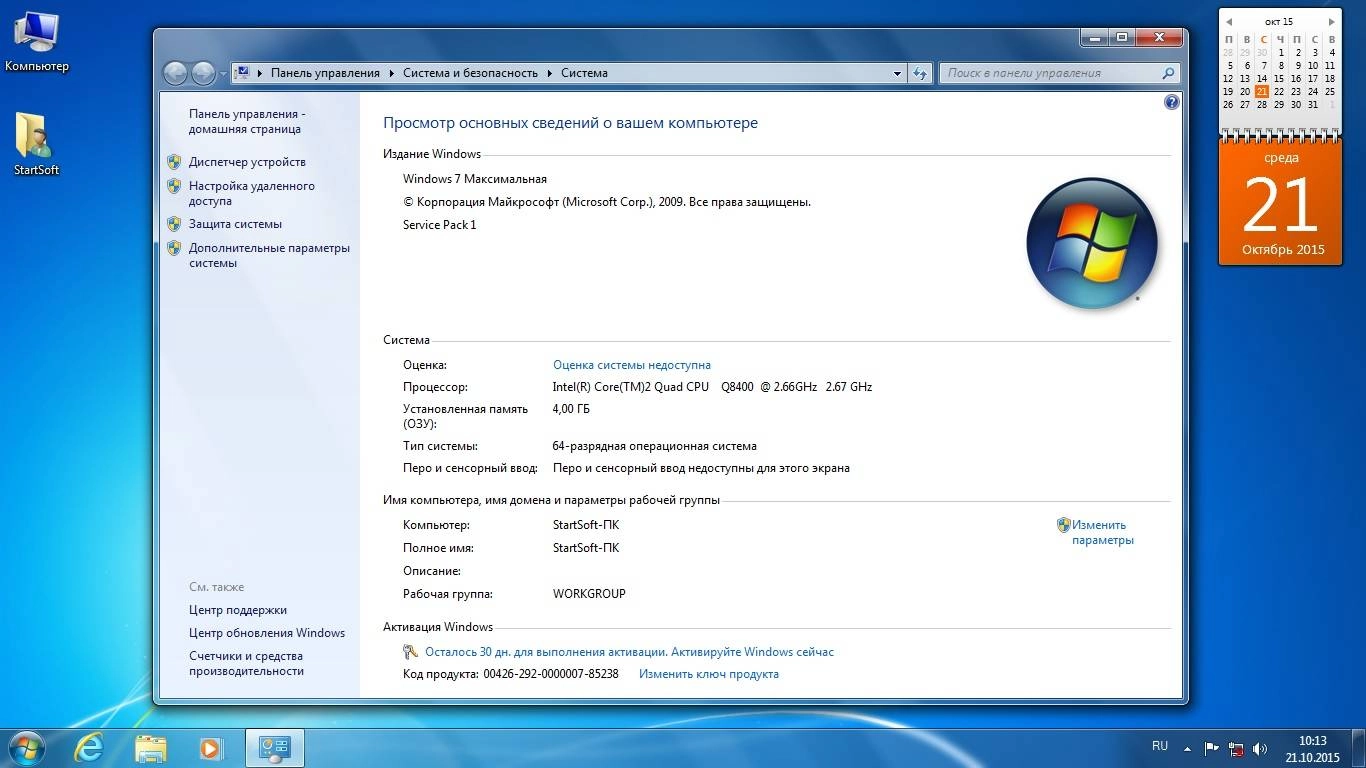Select highlighted date 21 in the mini calendar

1262,92
